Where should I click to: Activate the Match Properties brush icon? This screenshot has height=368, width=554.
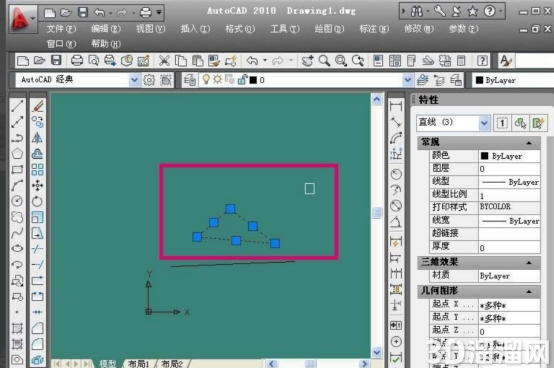click(x=214, y=61)
